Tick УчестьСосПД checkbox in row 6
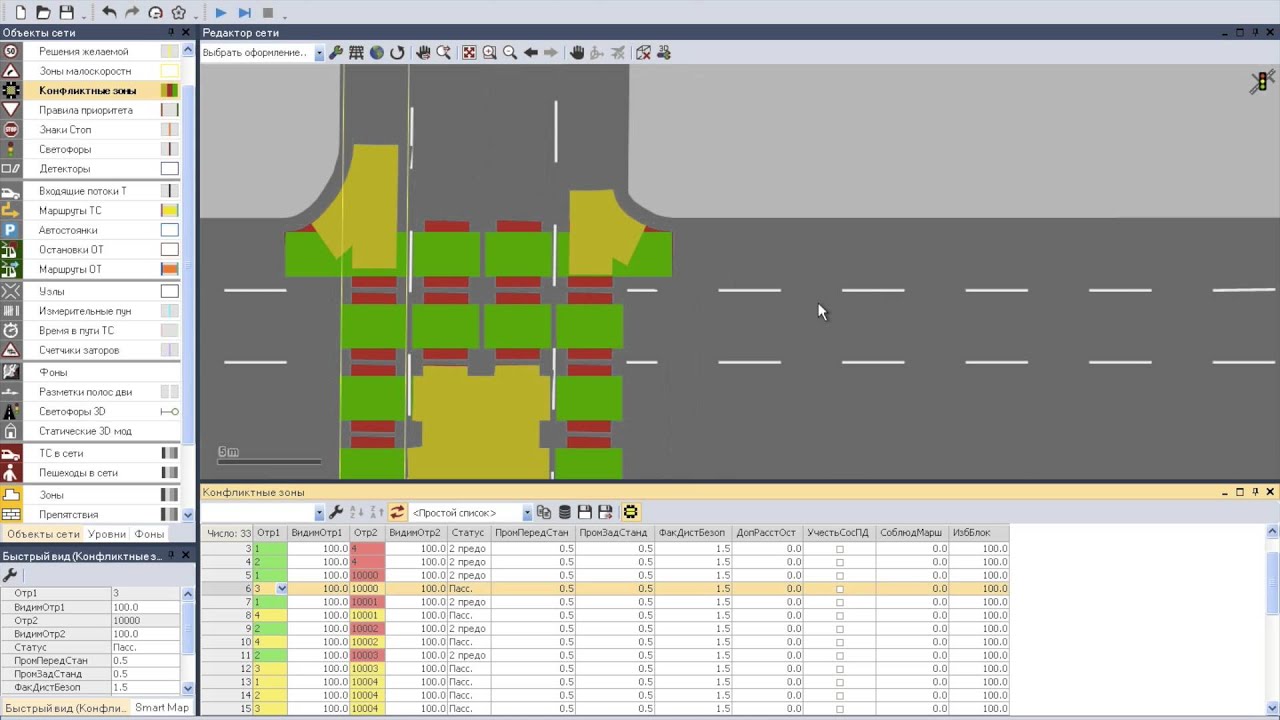The image size is (1280, 720). pyautogui.click(x=840, y=589)
